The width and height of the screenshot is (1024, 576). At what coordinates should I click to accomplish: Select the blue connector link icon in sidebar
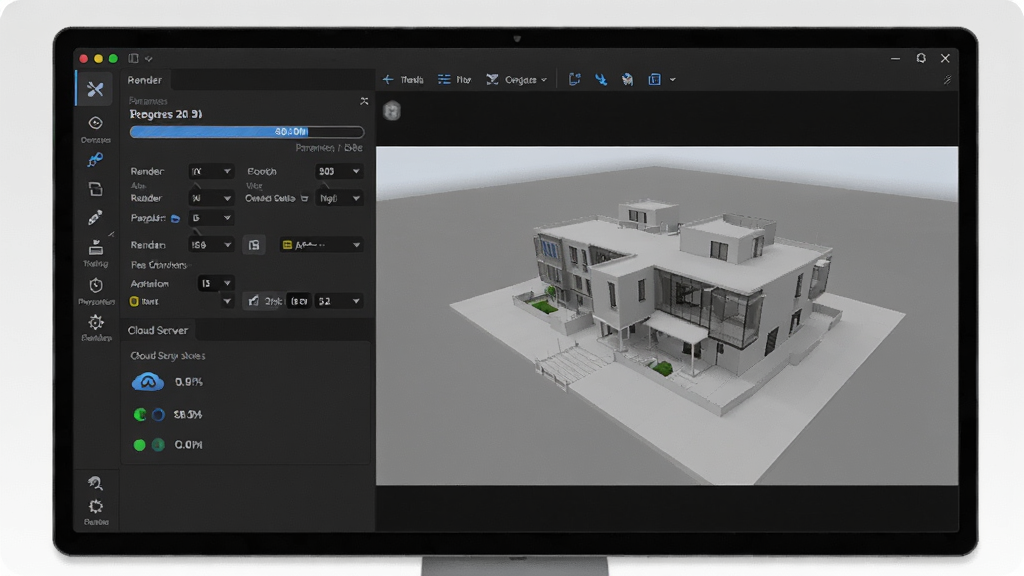pos(95,159)
